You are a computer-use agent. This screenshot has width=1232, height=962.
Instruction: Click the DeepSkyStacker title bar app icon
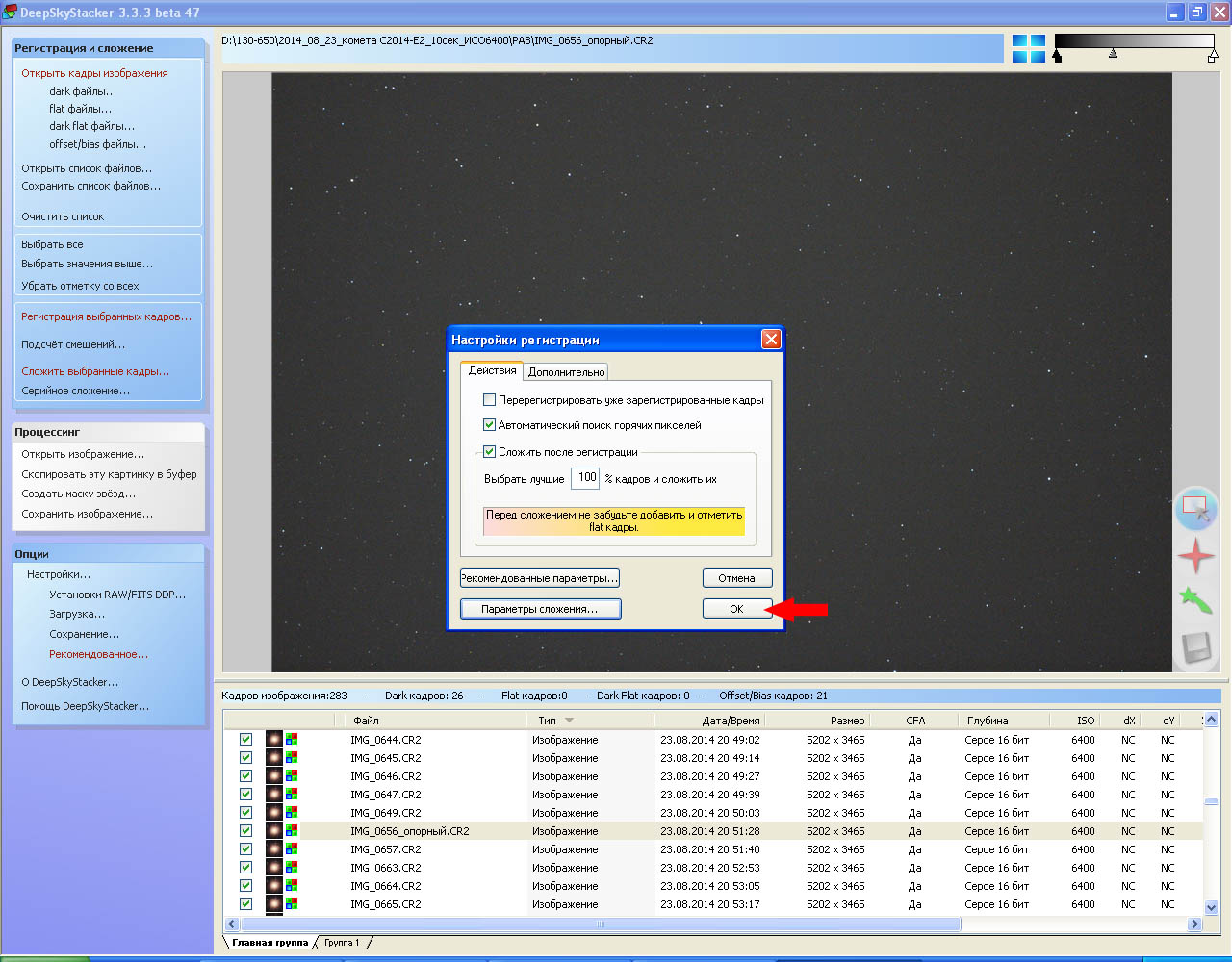click(x=10, y=13)
